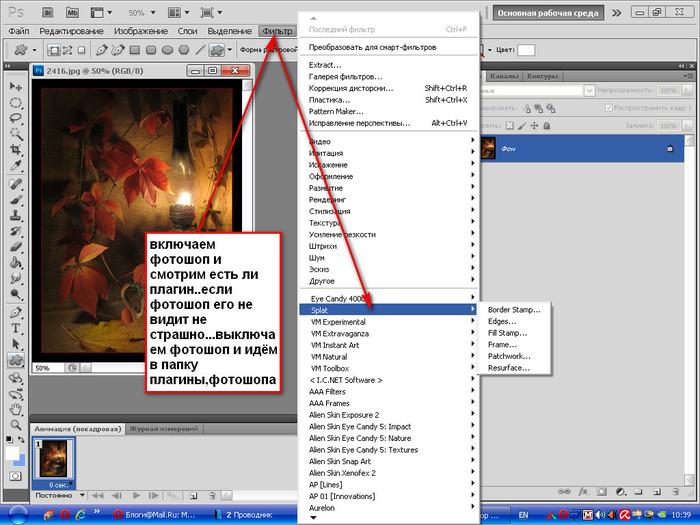The width and height of the screenshot is (700, 525).
Task: Open layers panel flyout menu
Action: point(686,76)
